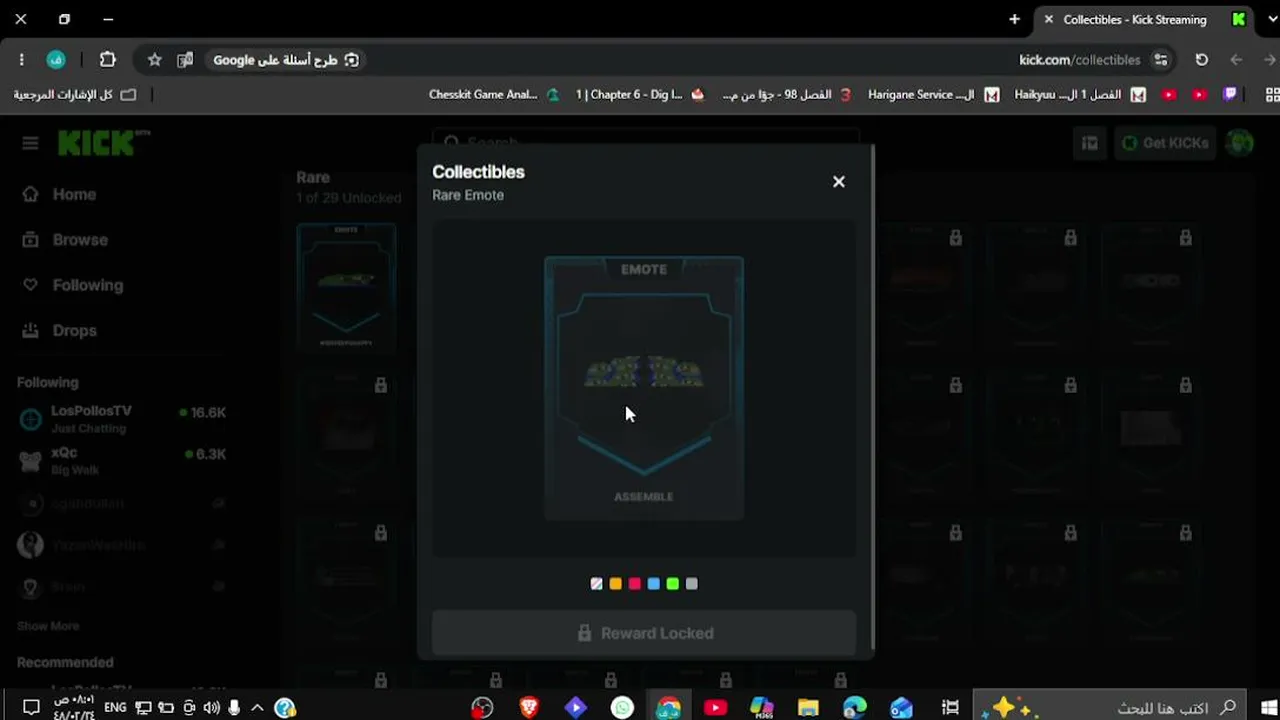Switch the ENG input language
This screenshot has width=1280, height=720.
115,708
